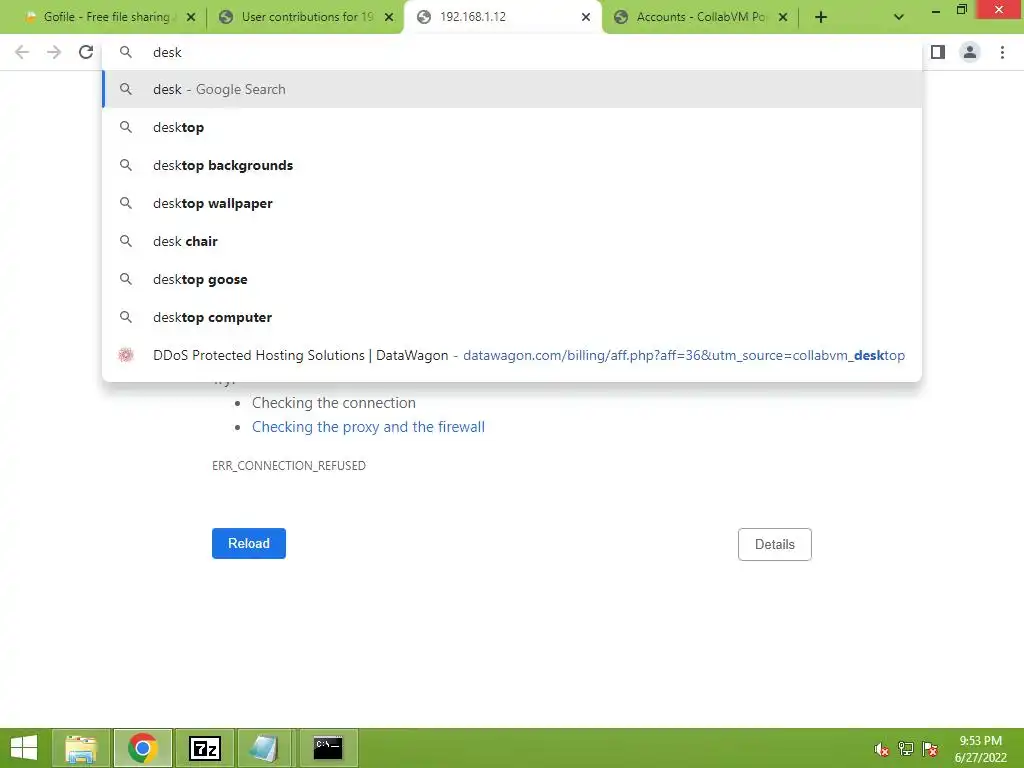Open the DataWagon hosting URL suggestion

point(512,355)
